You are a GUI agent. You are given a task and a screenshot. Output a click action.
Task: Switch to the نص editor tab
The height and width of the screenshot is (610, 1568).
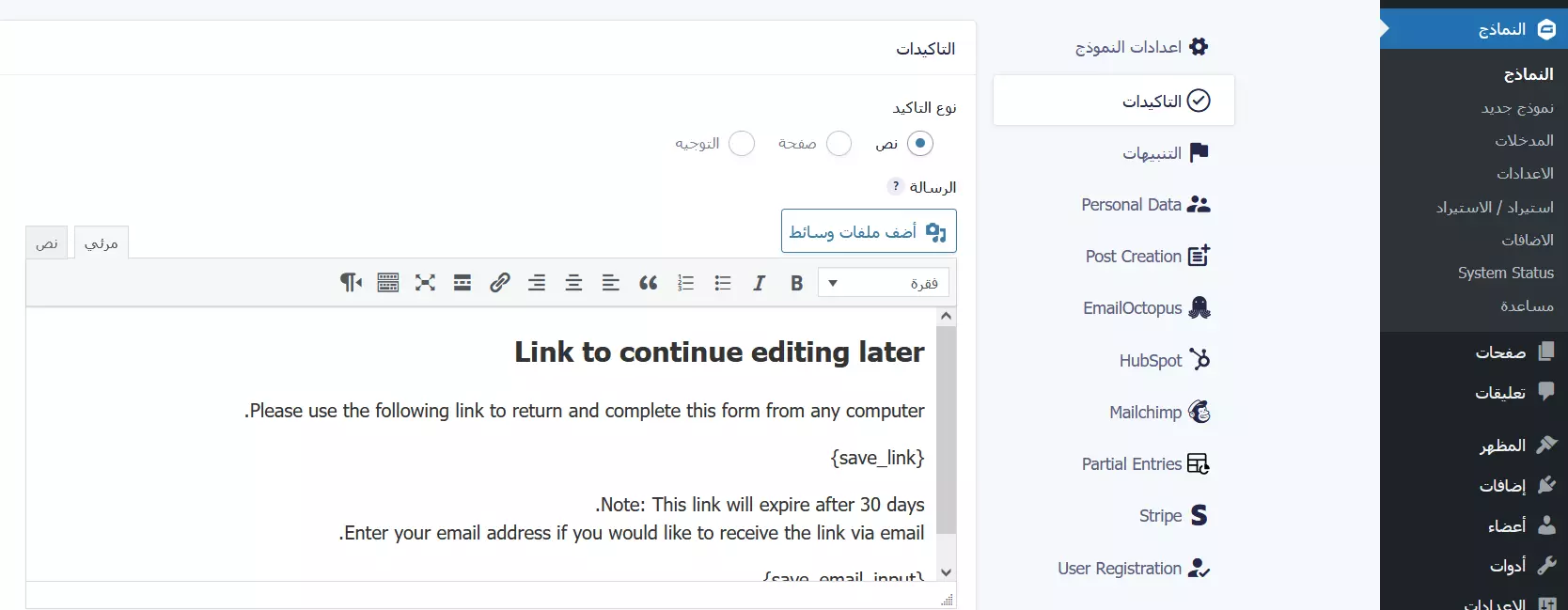[x=47, y=243]
